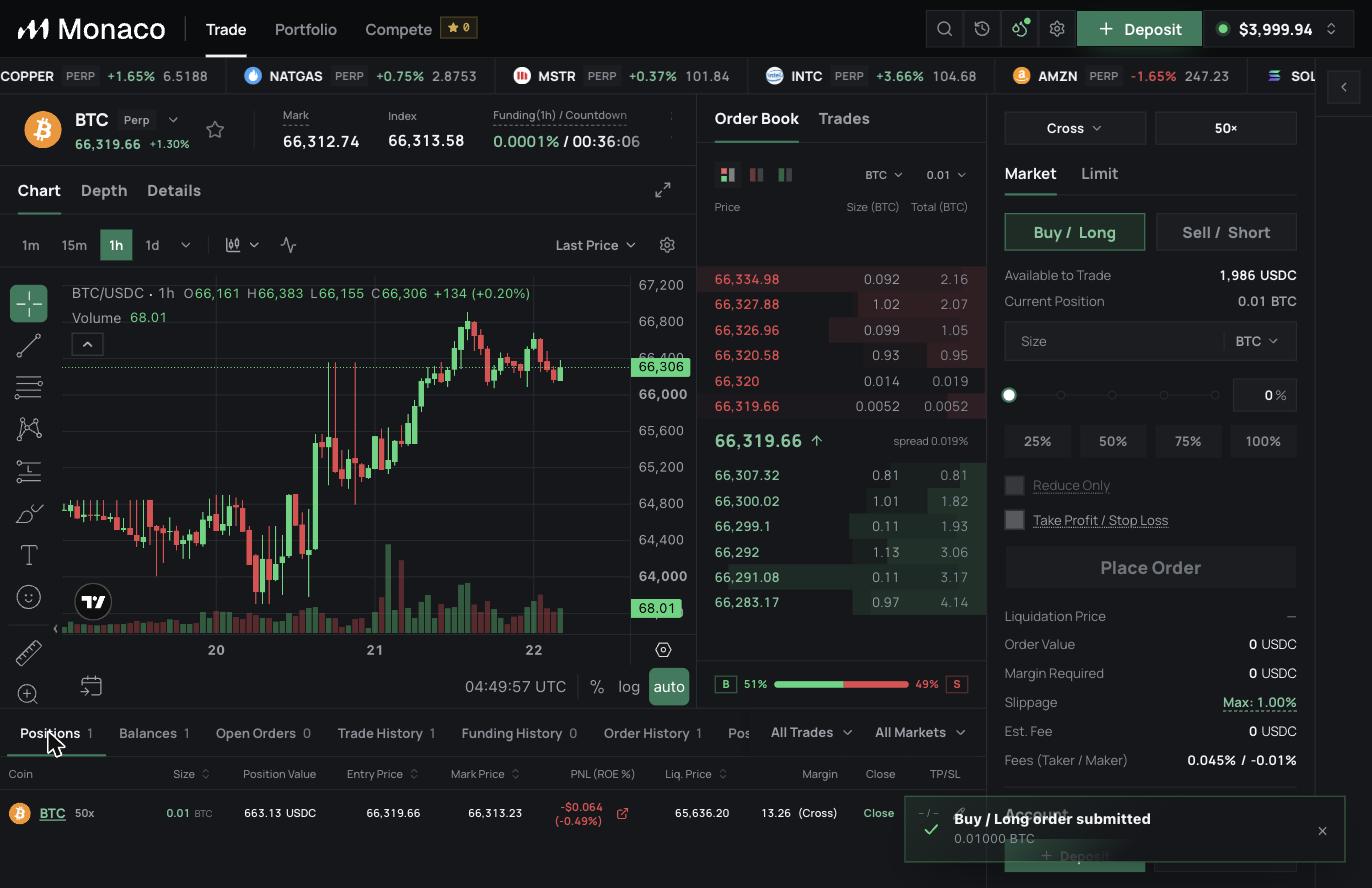Expand more chart intervals dropdown

coord(185,245)
